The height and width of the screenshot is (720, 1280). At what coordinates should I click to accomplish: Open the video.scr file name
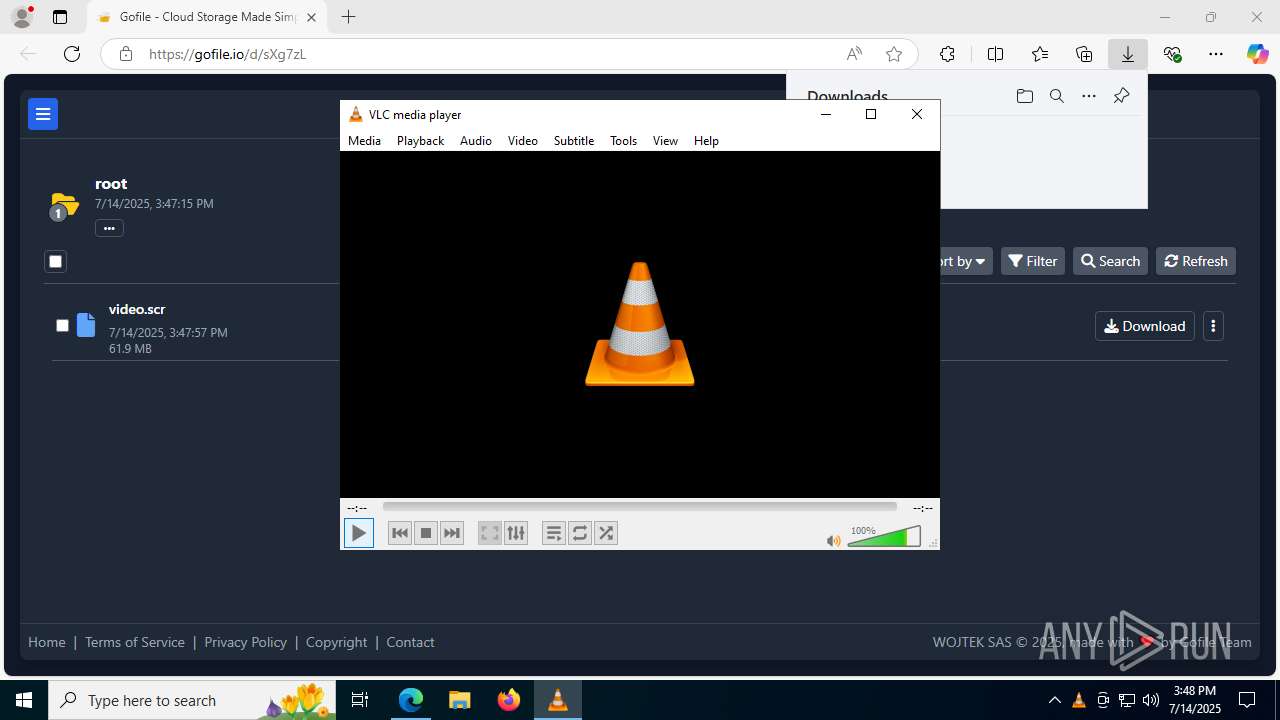(x=137, y=309)
